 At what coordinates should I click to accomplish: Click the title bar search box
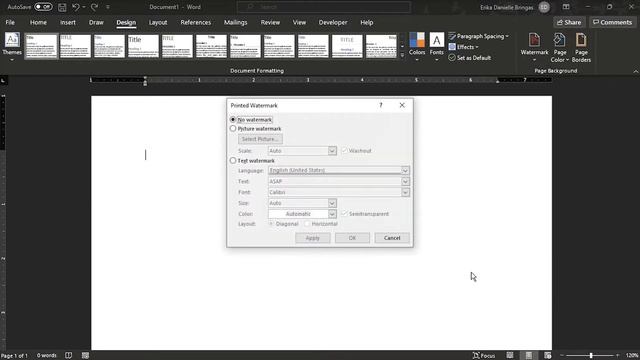click(x=324, y=7)
